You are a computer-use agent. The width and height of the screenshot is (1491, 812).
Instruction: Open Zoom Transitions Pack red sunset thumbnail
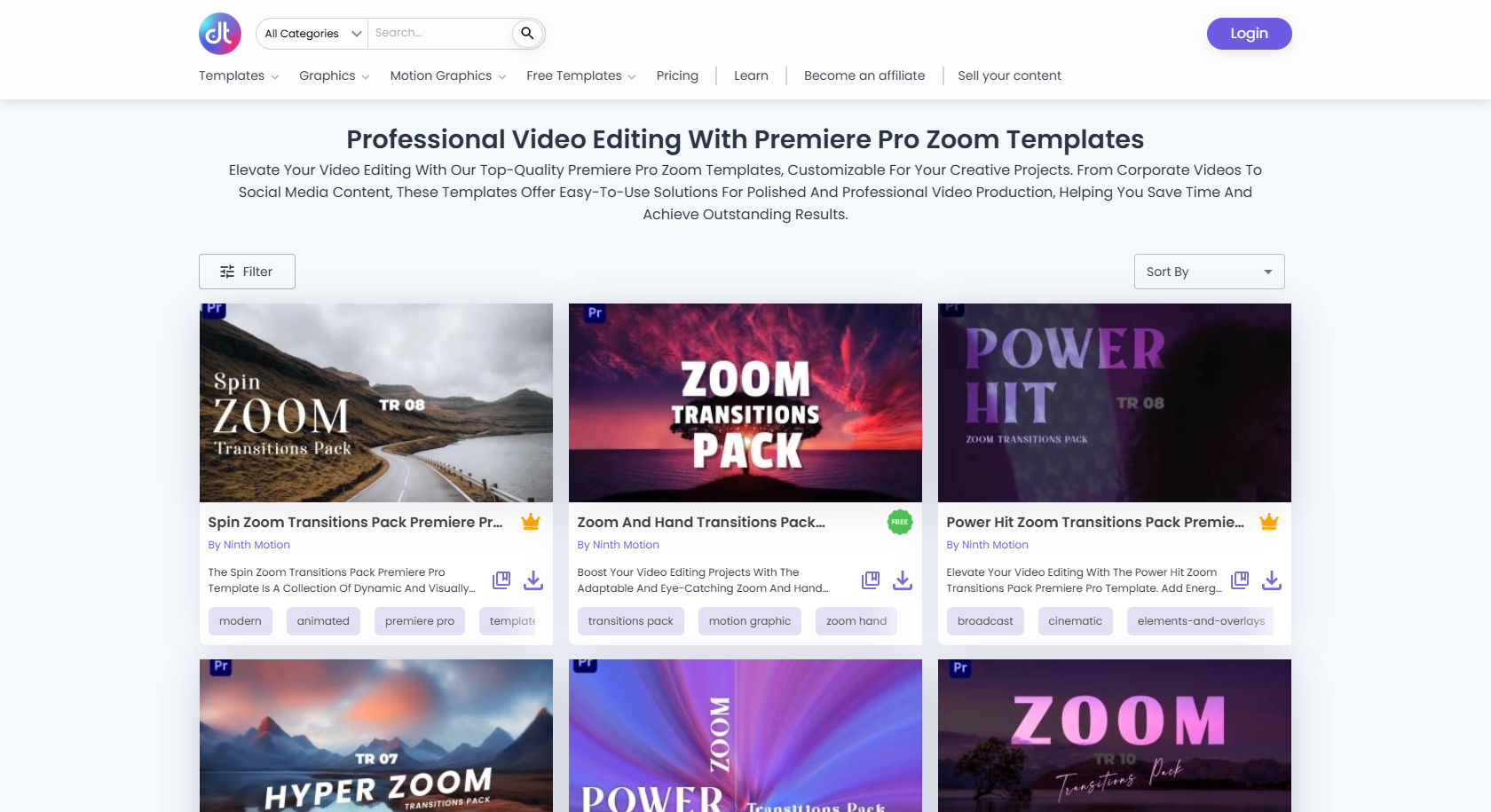(745, 403)
